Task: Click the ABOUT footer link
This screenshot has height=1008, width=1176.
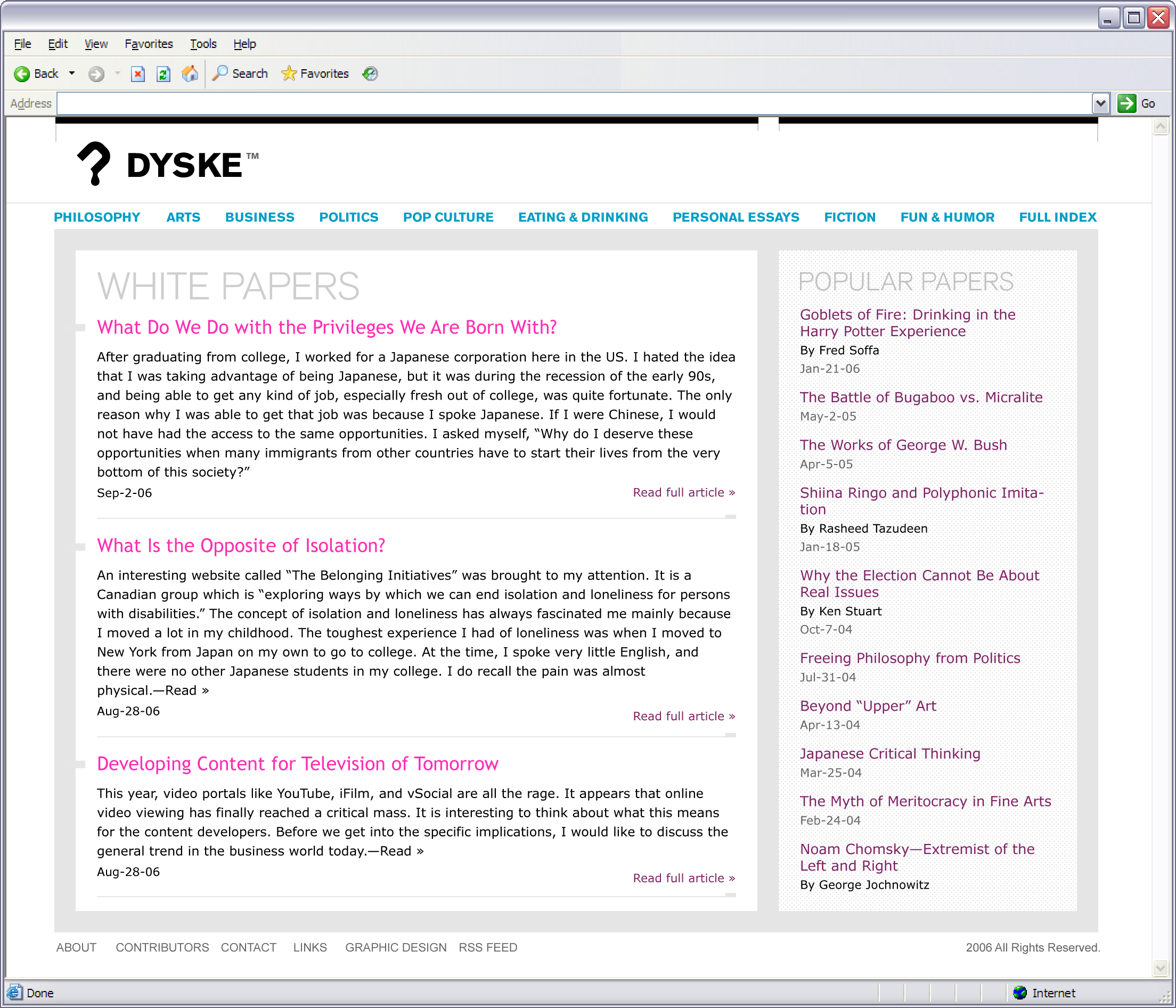Action: click(76, 947)
